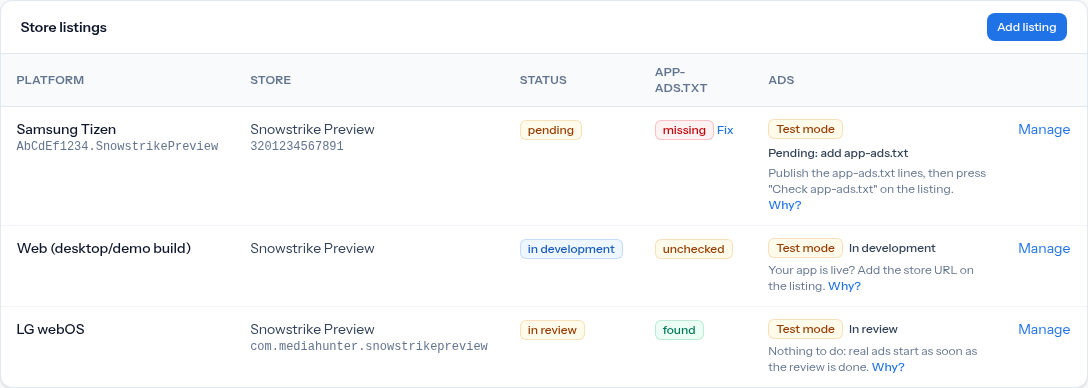Click the Add listing button
The height and width of the screenshot is (388, 1088).
tap(1026, 27)
